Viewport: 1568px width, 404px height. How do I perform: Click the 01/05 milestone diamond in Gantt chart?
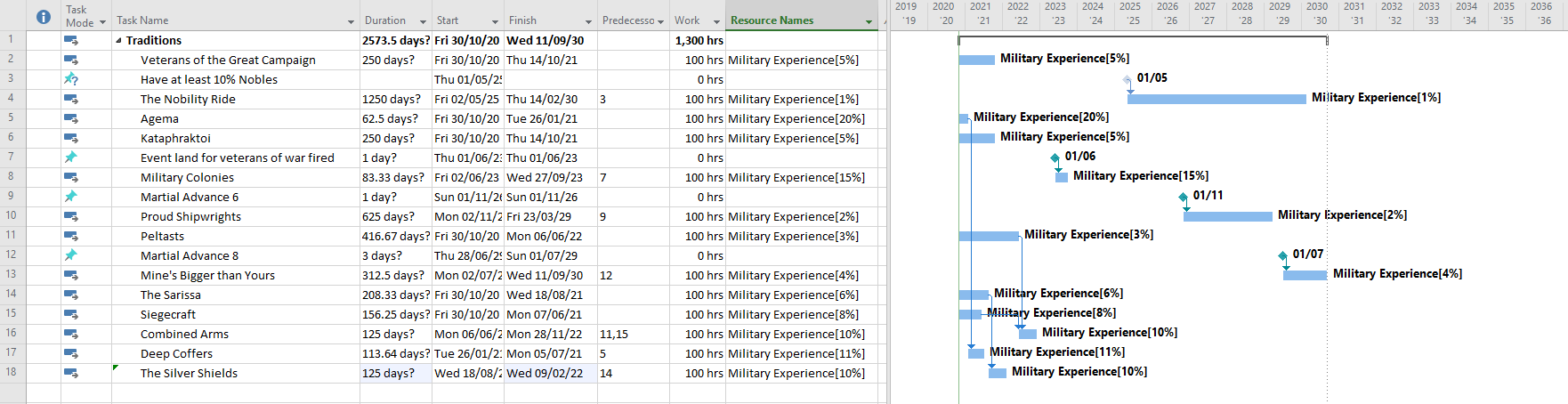point(1128,80)
